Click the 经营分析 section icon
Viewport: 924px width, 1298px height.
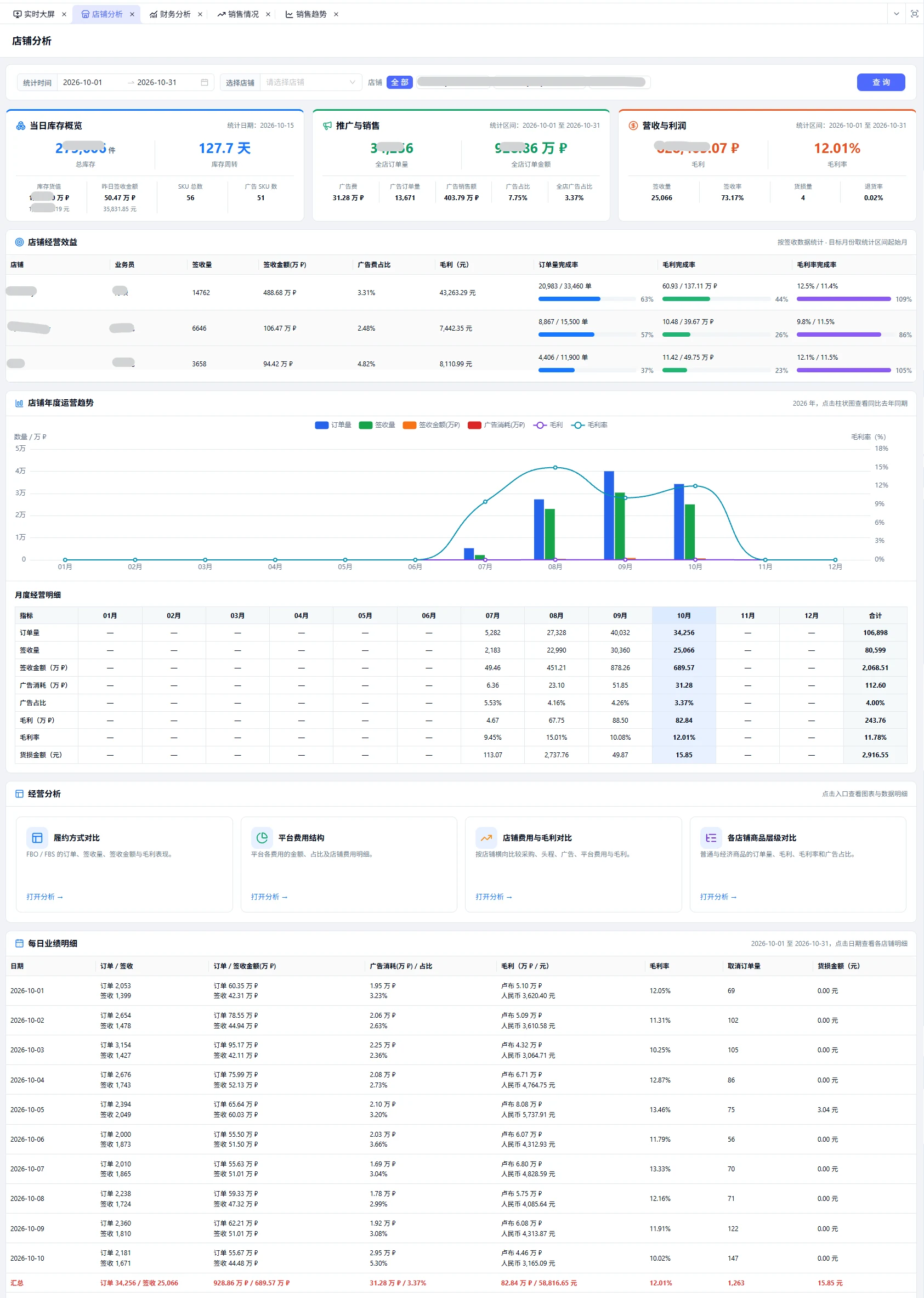19,793
